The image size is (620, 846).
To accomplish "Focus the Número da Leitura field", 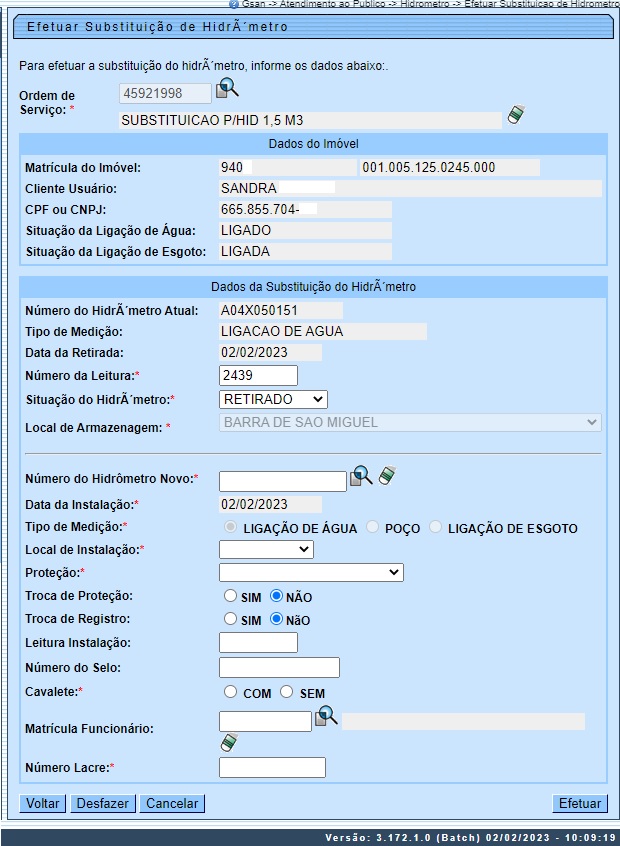I will click(x=258, y=376).
